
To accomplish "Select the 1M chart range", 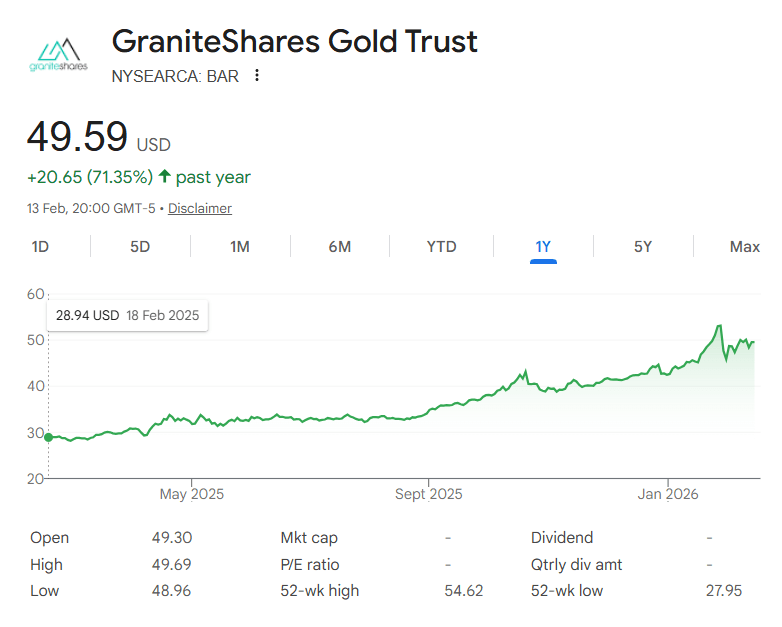I will pyautogui.click(x=240, y=247).
